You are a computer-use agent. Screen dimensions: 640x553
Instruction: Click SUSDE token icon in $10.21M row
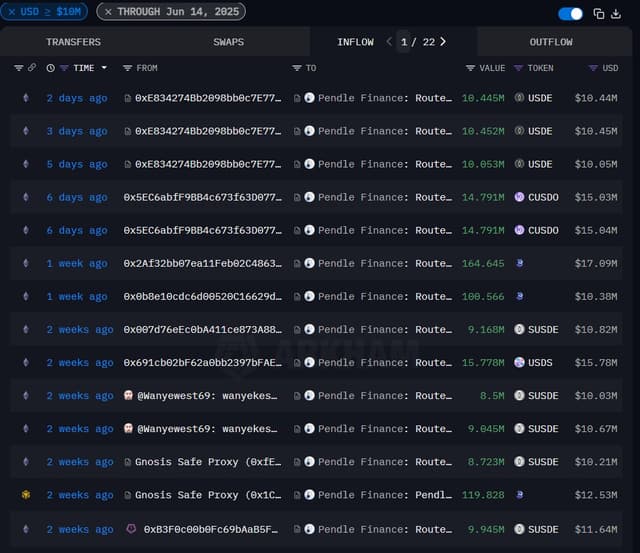(x=519, y=462)
